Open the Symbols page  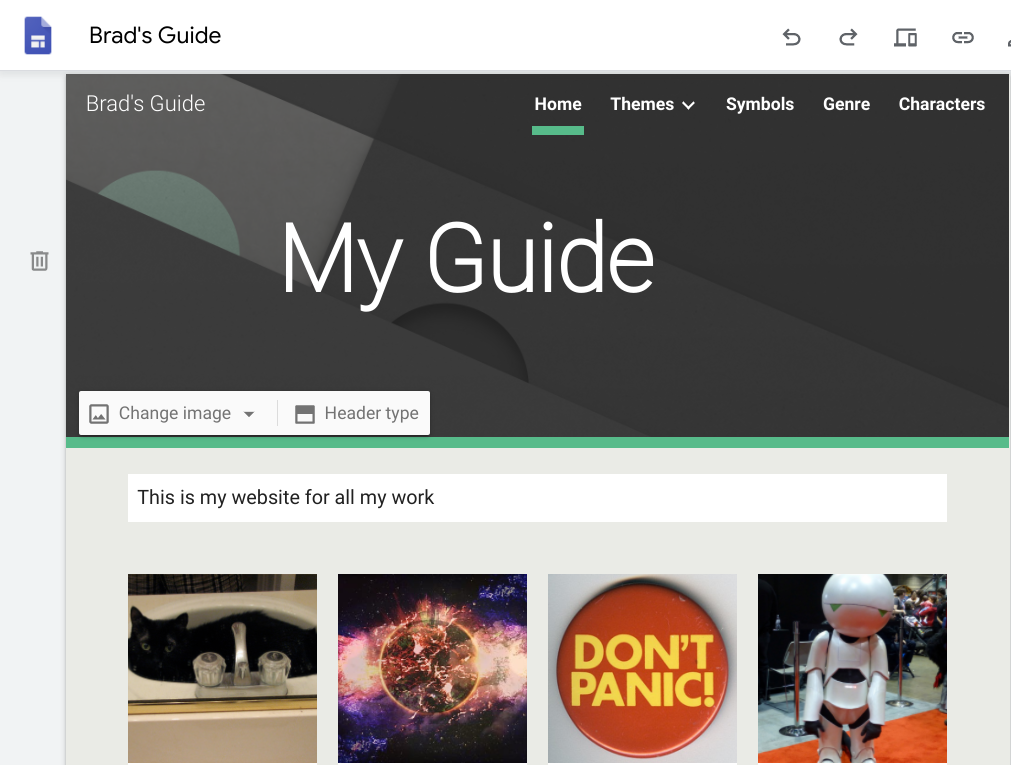coord(760,104)
